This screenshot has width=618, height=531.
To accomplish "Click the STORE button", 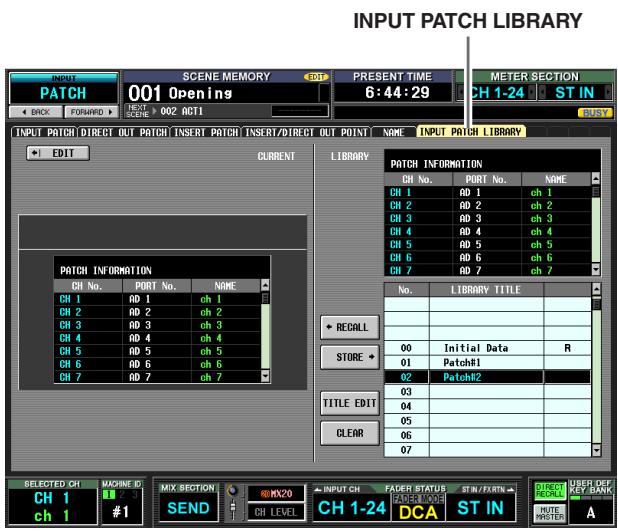I will point(350,357).
